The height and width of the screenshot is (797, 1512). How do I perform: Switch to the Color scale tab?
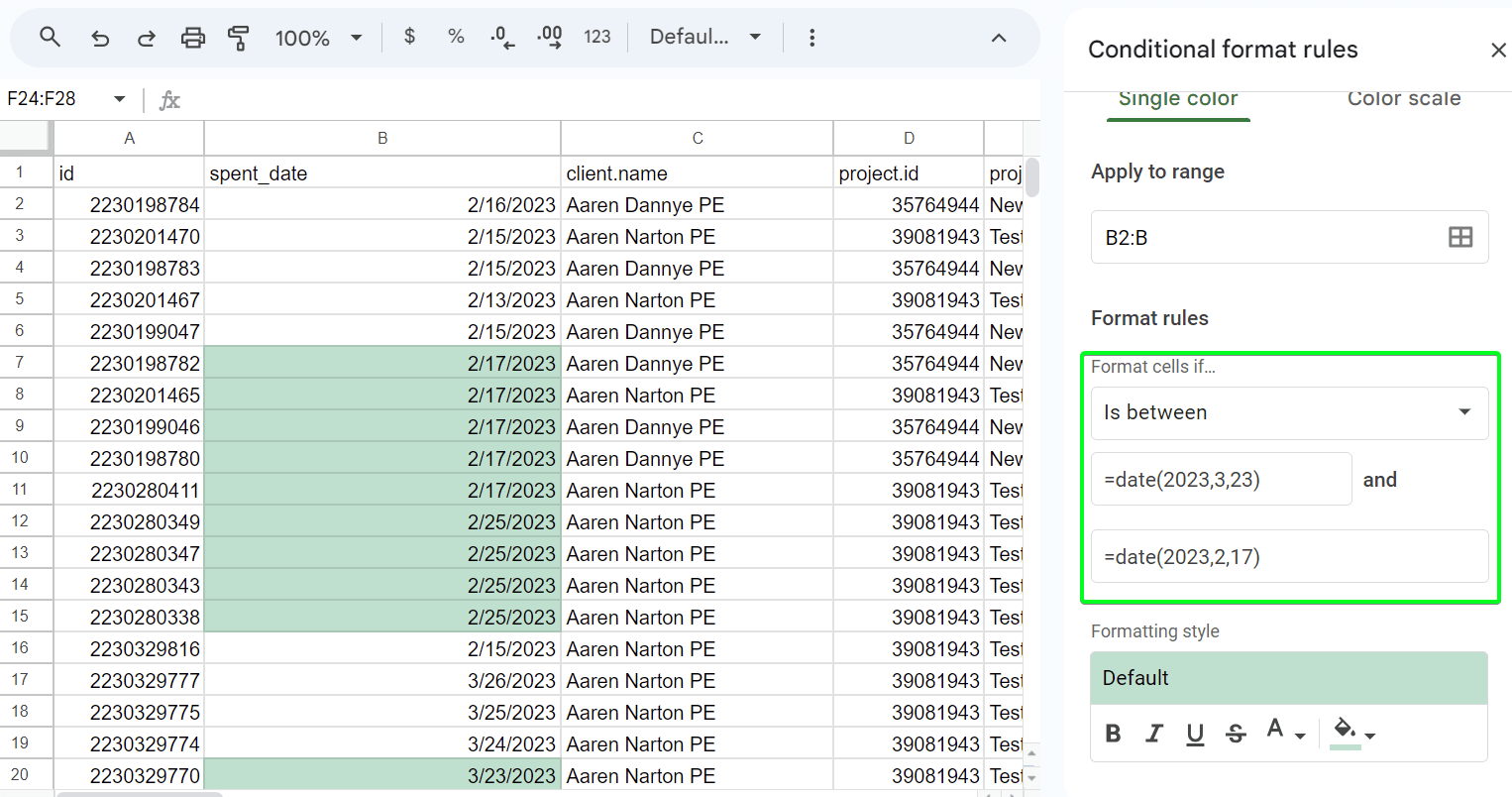(1403, 99)
